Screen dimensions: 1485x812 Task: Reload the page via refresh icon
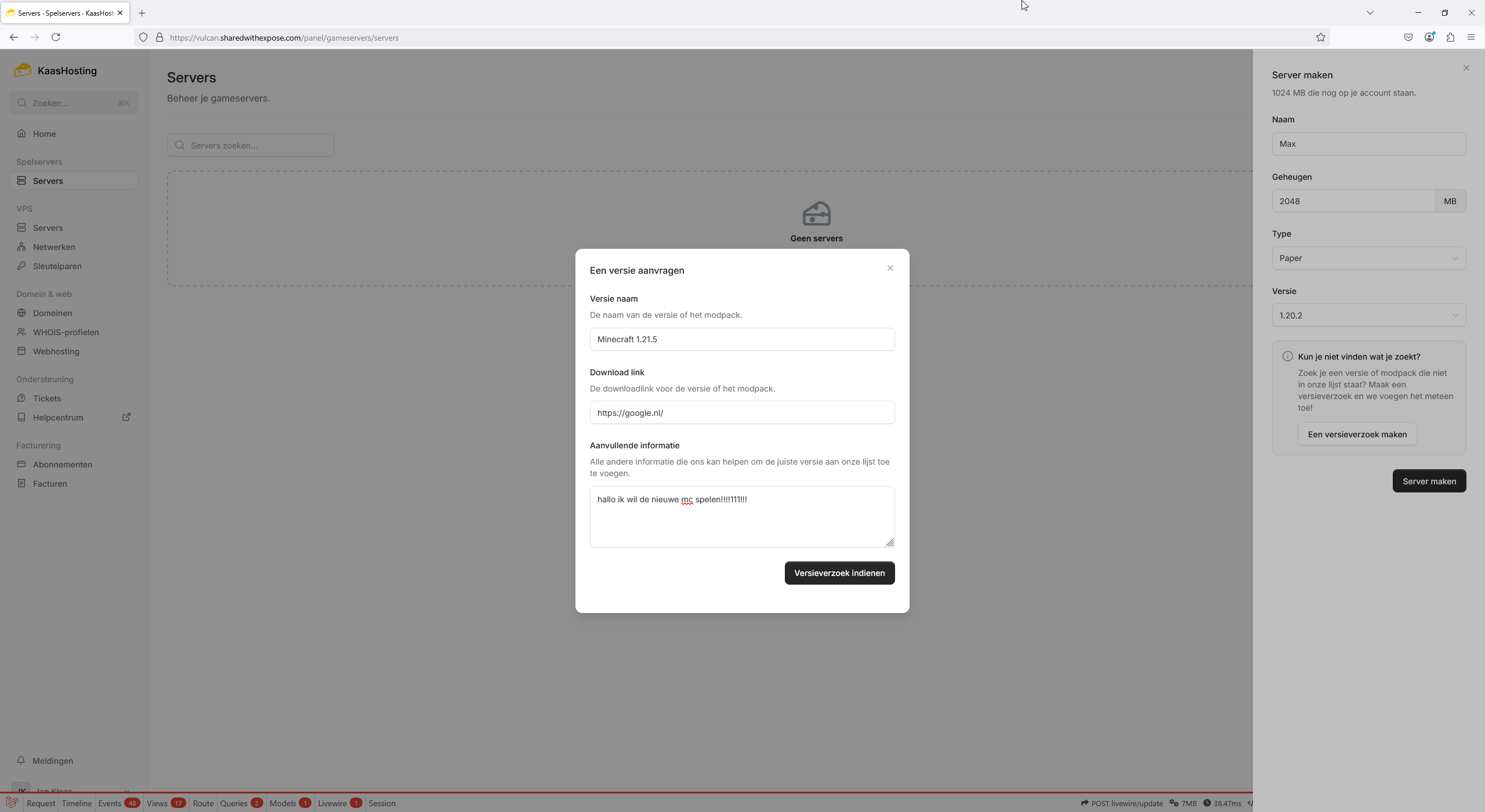coord(56,38)
